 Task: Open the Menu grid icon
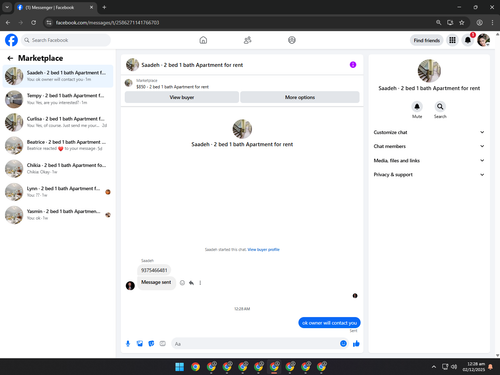point(452,40)
